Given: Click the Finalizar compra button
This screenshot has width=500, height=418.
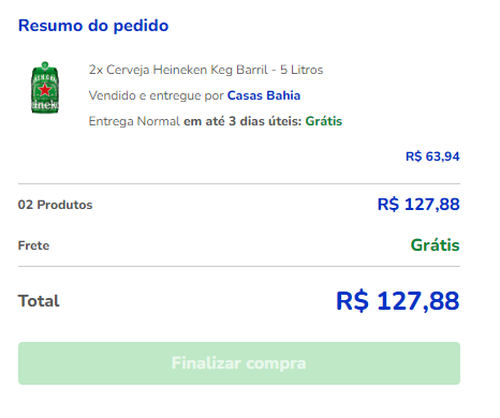Looking at the screenshot, I should click(x=239, y=363).
